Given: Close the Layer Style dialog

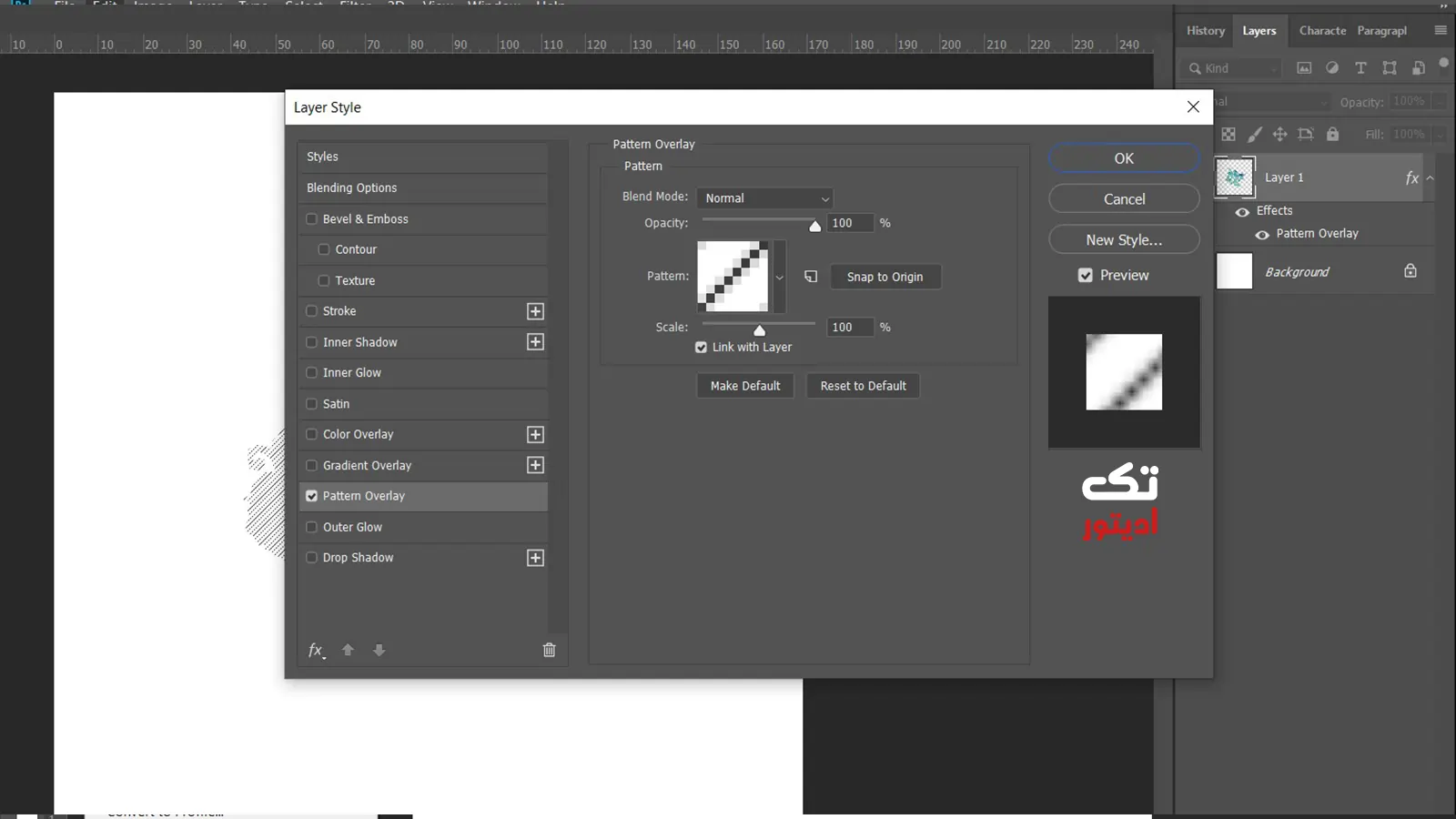Looking at the screenshot, I should pos(1193,107).
